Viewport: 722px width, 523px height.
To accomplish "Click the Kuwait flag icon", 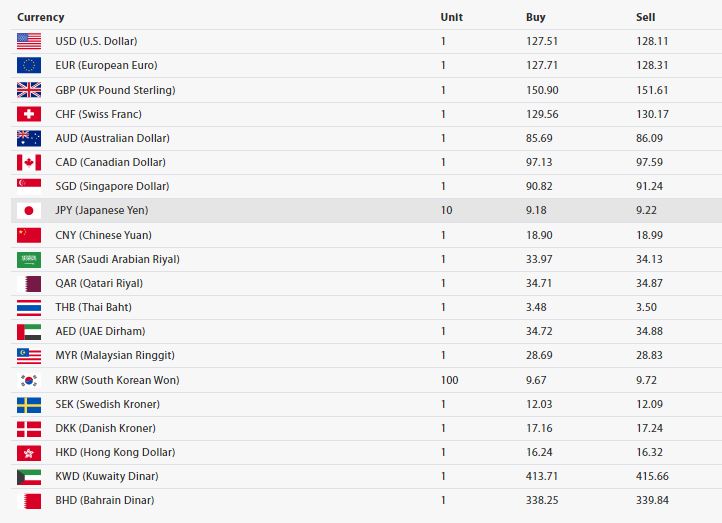I will (29, 477).
